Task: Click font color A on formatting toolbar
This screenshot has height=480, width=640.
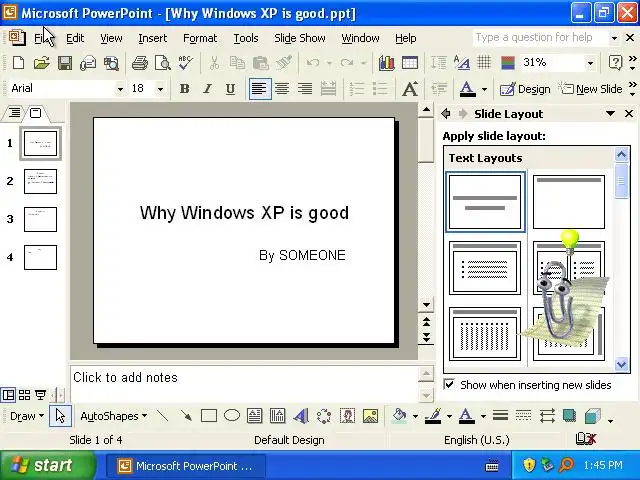Action: pyautogui.click(x=467, y=89)
